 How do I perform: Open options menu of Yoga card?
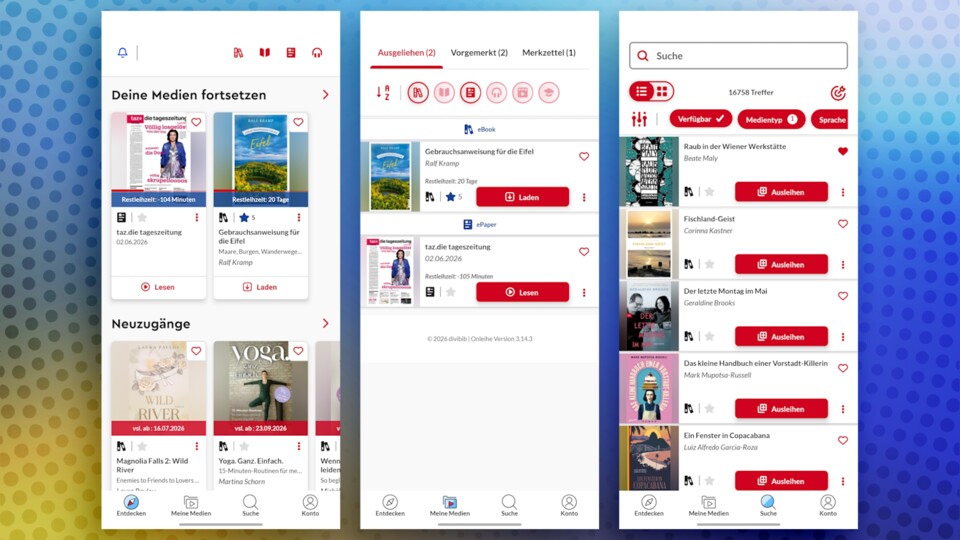(x=299, y=446)
